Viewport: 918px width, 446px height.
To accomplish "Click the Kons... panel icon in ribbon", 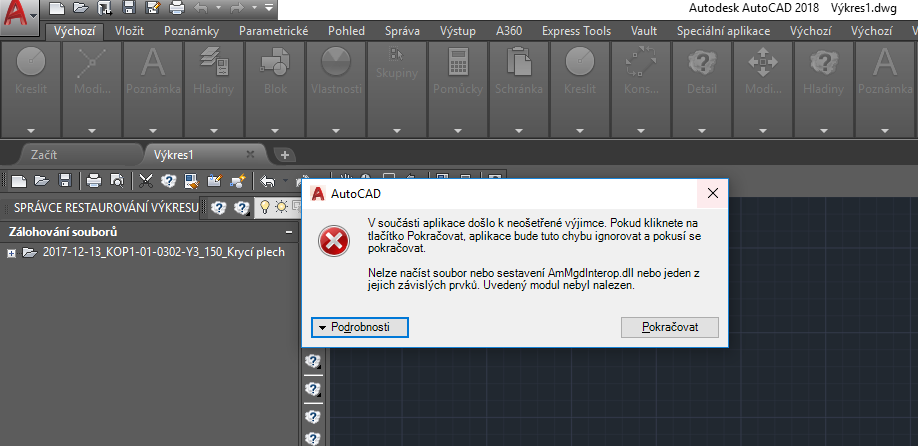I will pos(640,61).
